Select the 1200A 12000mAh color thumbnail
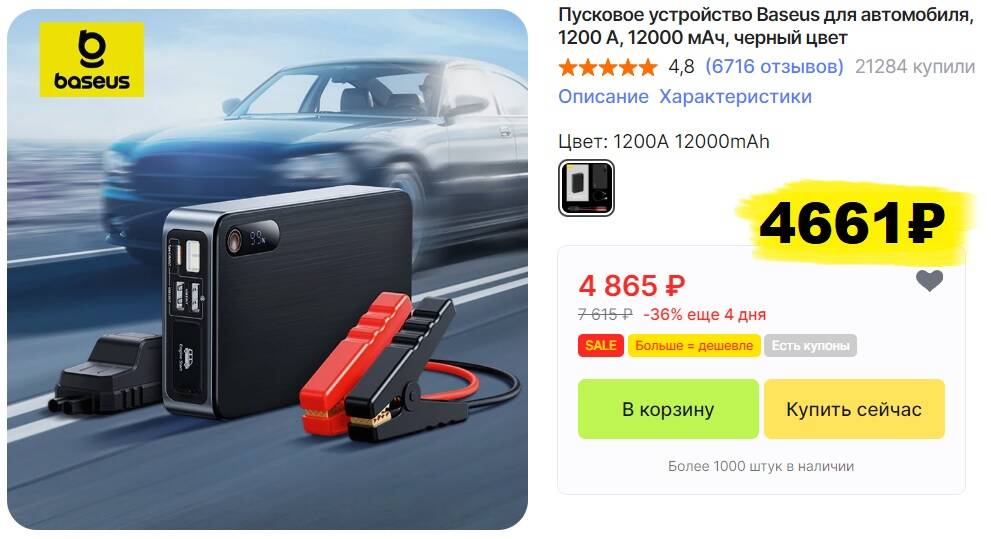Viewport: 991px width, 539px height. tap(586, 188)
